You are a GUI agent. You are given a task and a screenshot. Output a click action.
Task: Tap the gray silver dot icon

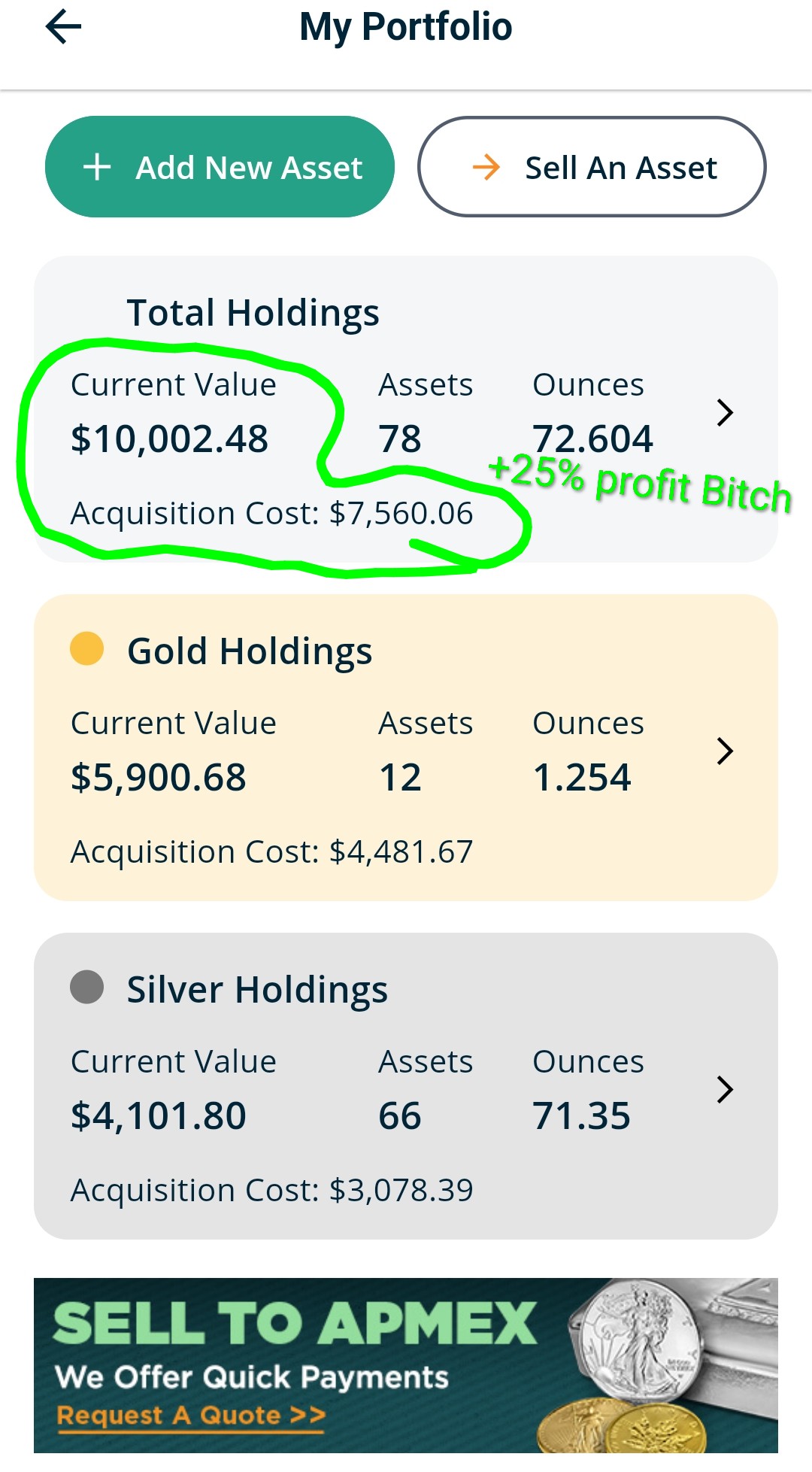point(86,987)
